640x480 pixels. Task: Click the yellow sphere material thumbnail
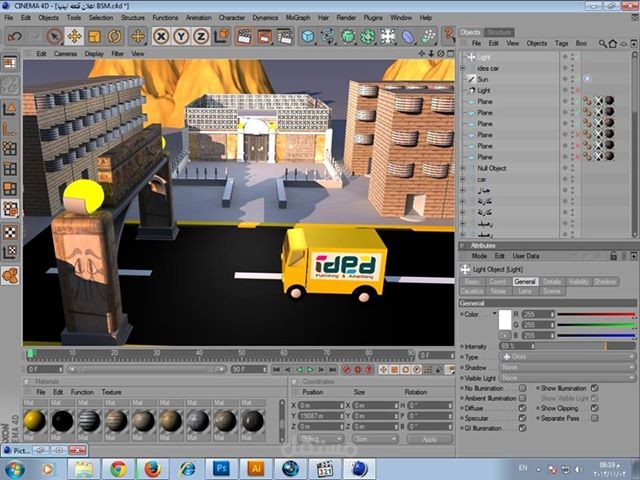click(34, 420)
